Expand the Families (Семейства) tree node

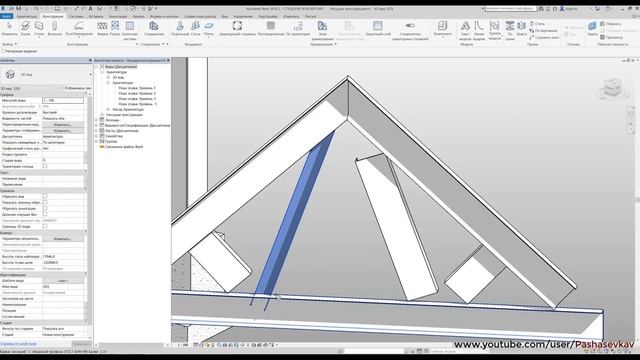click(x=97, y=136)
